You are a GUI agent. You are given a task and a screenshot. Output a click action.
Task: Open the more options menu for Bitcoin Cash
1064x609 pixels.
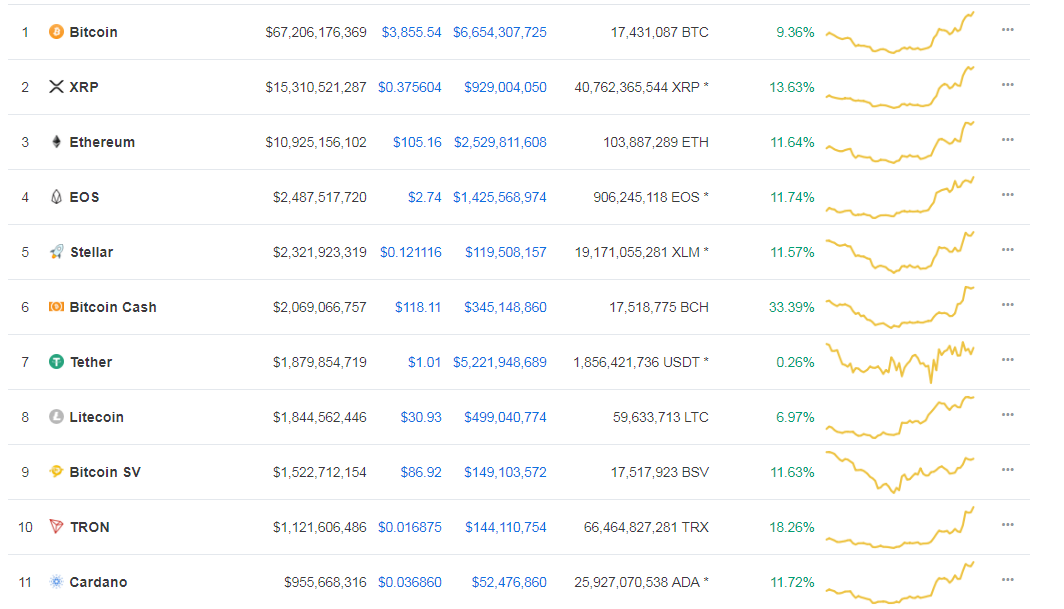[x=1008, y=305]
